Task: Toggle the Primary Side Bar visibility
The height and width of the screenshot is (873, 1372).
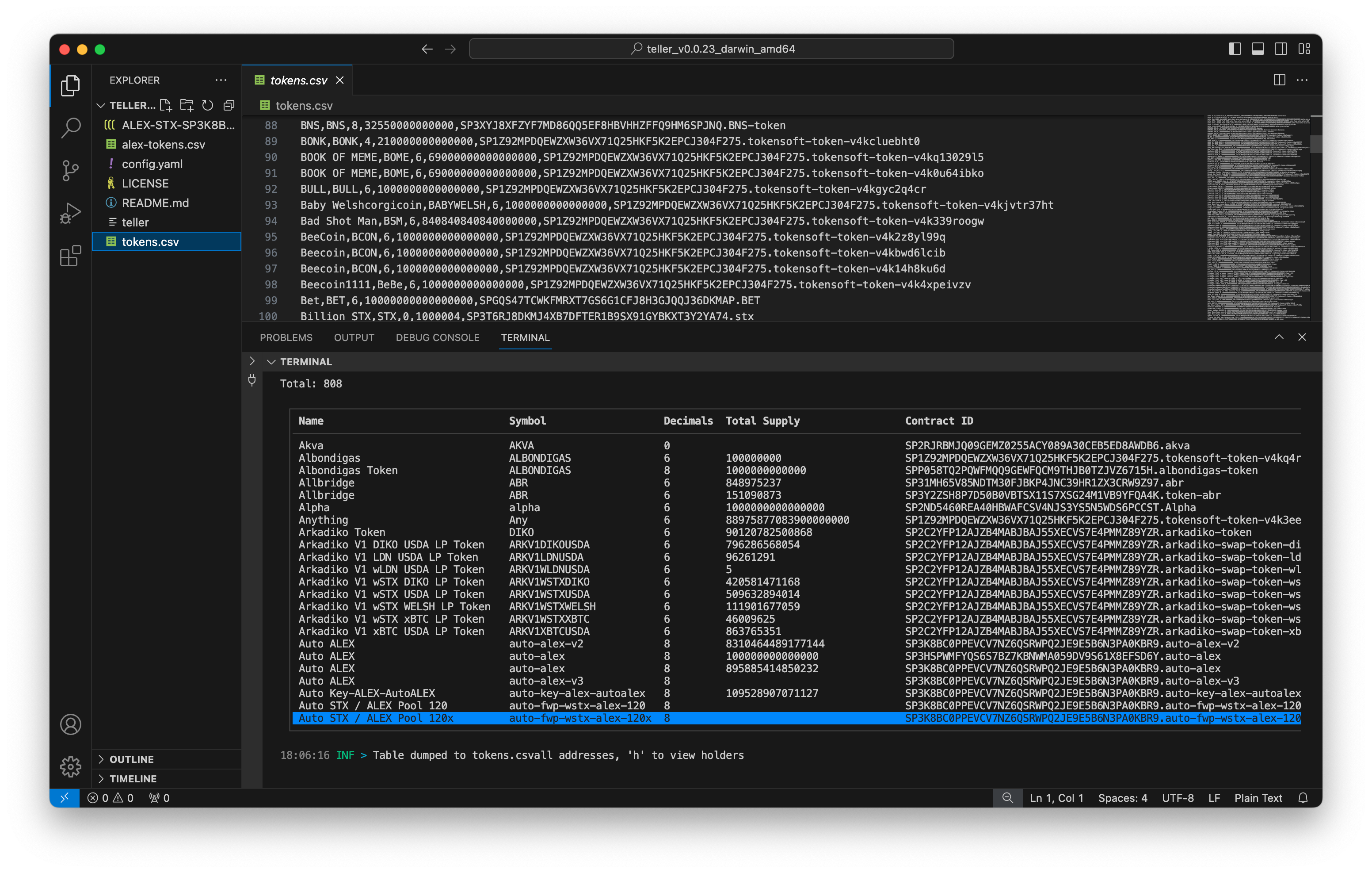Action: pos(1234,49)
